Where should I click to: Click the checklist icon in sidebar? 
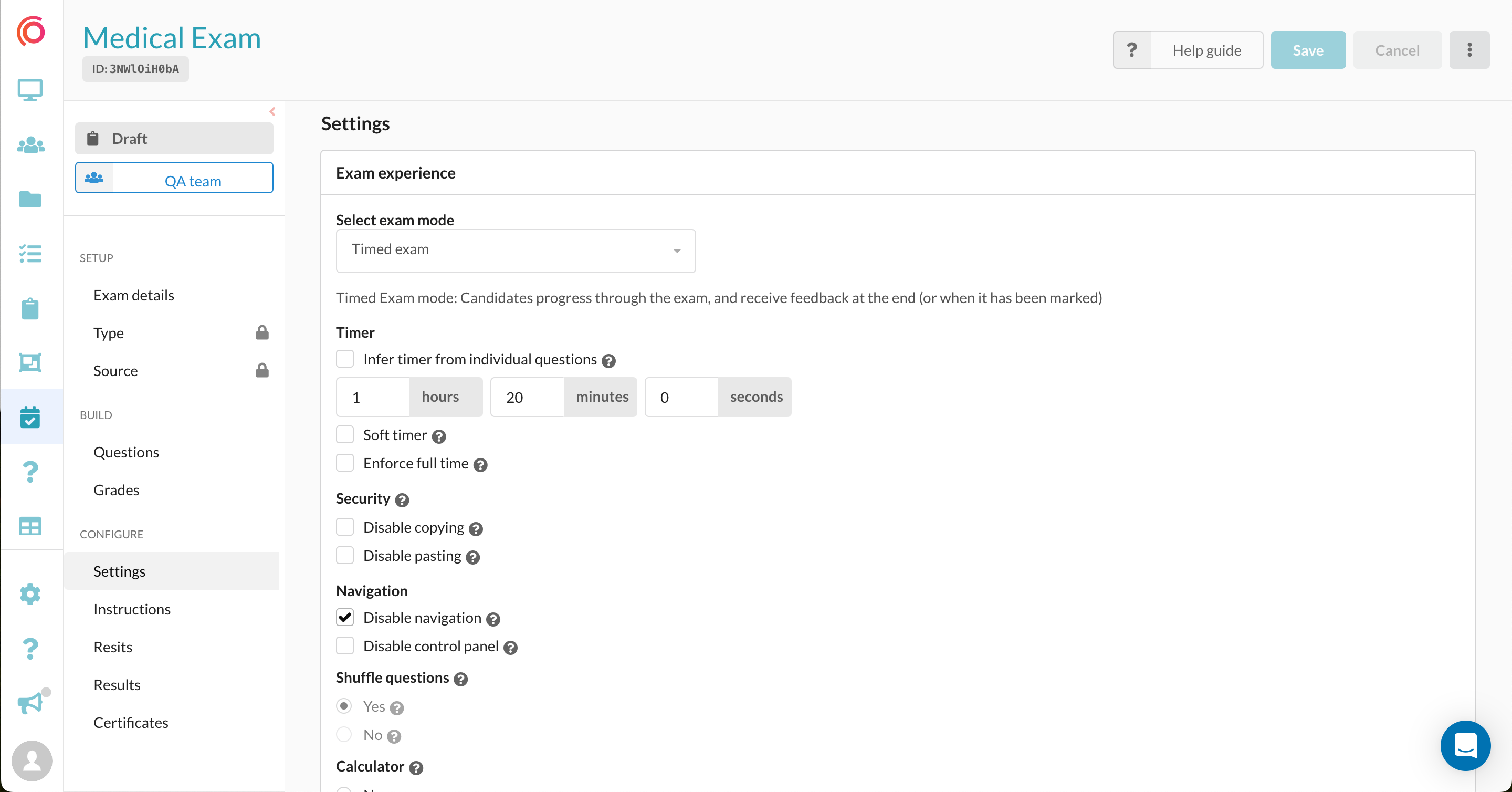30,254
